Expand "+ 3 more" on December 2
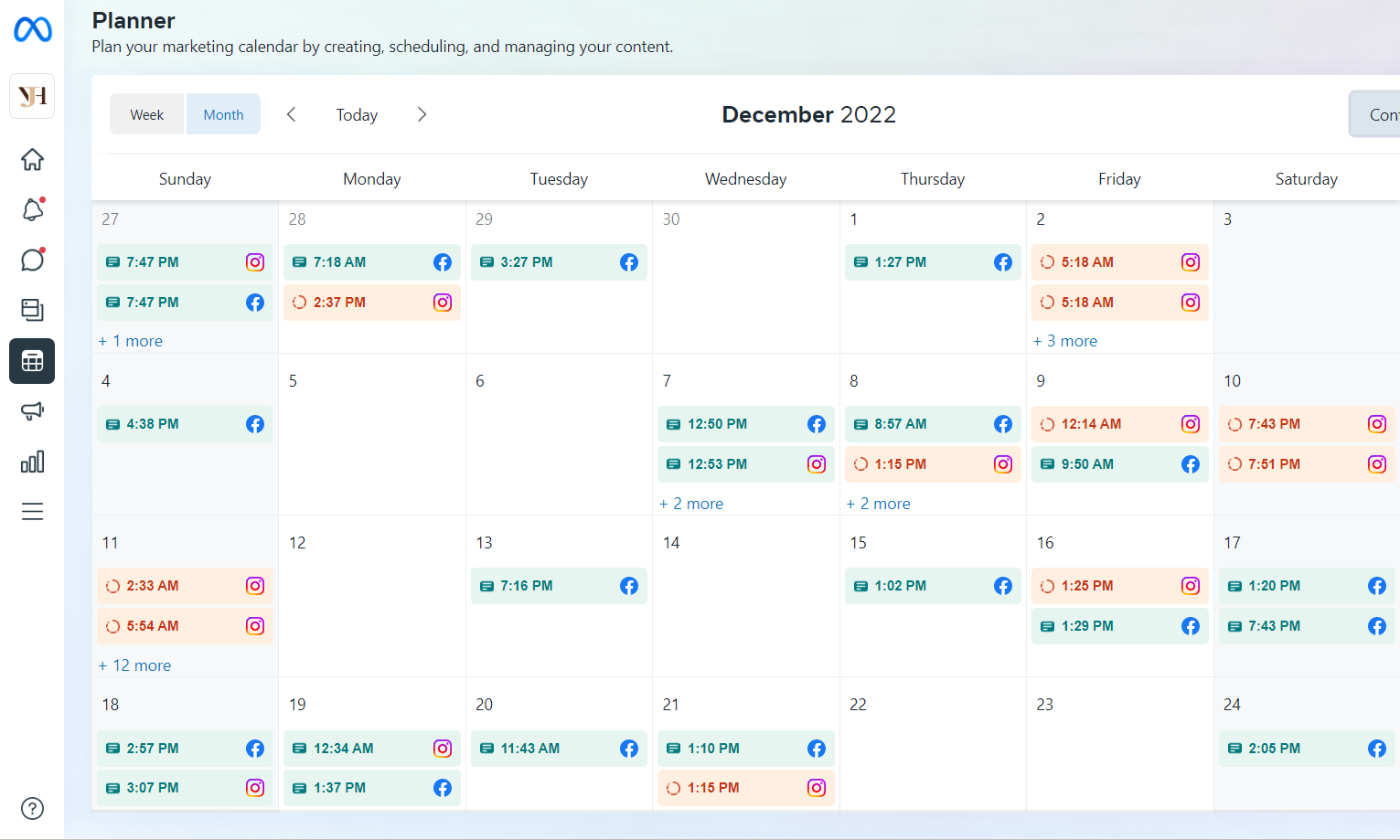The height and width of the screenshot is (840, 1400). pos(1065,341)
